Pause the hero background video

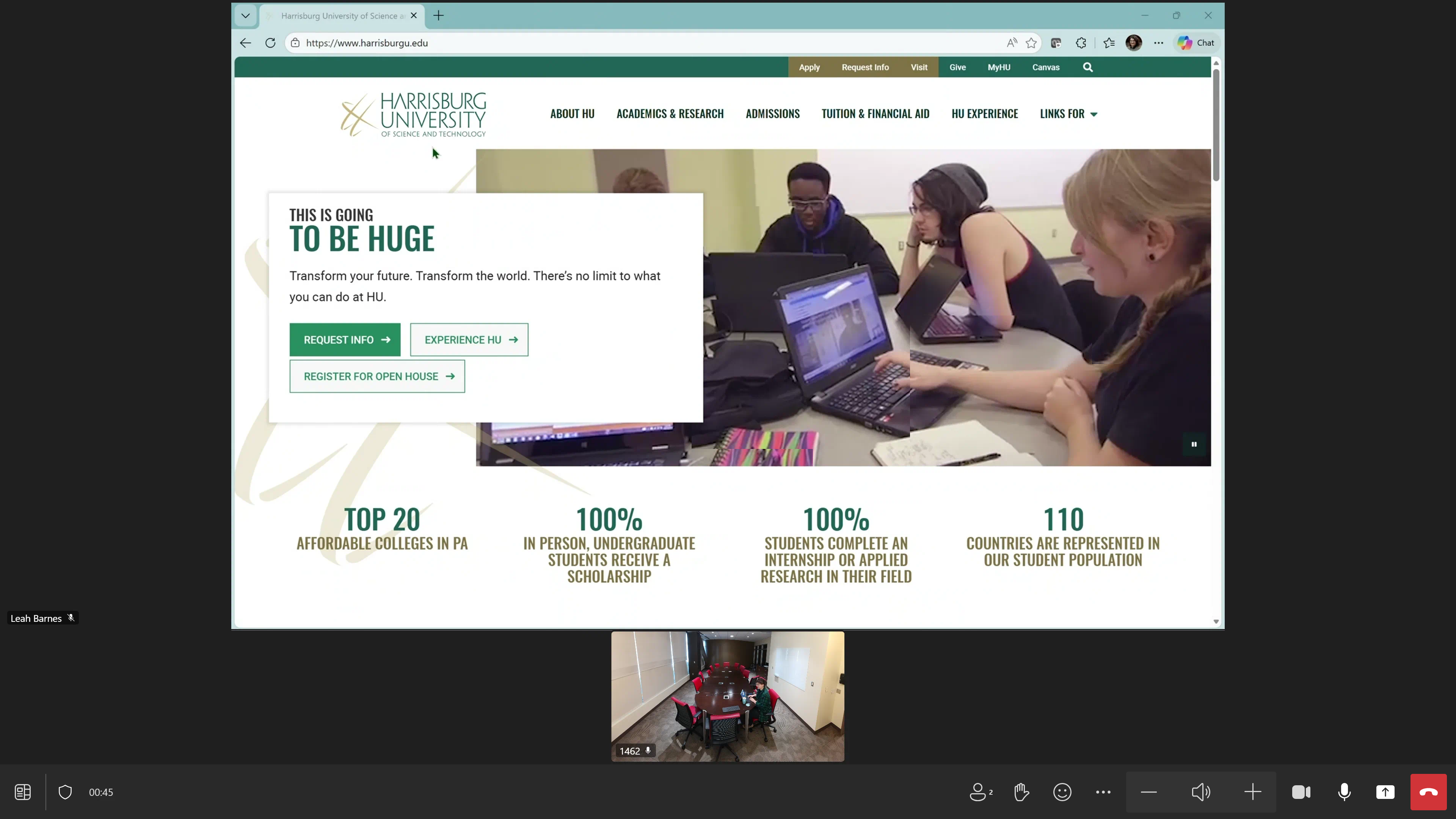tap(1194, 444)
